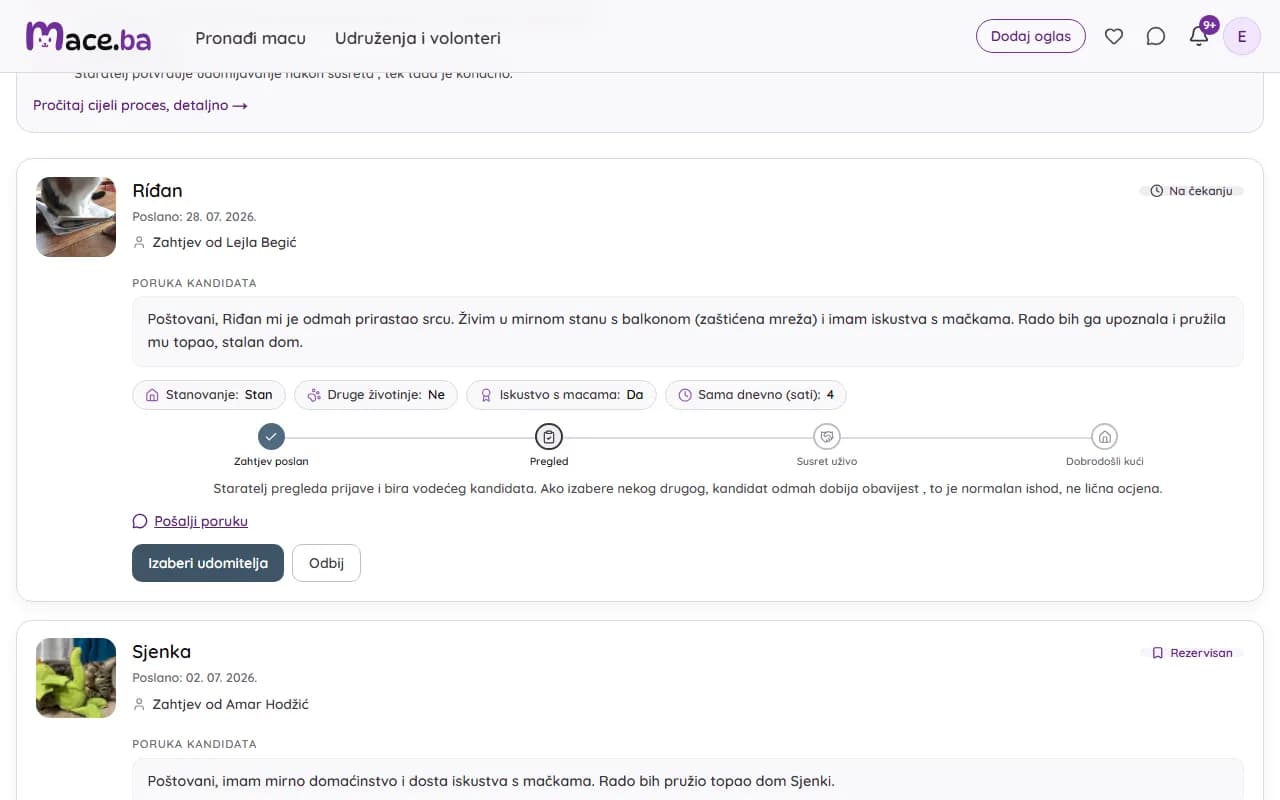Open 'Udruženja i volonteri' navigation item
This screenshot has height=800, width=1280.
click(418, 38)
